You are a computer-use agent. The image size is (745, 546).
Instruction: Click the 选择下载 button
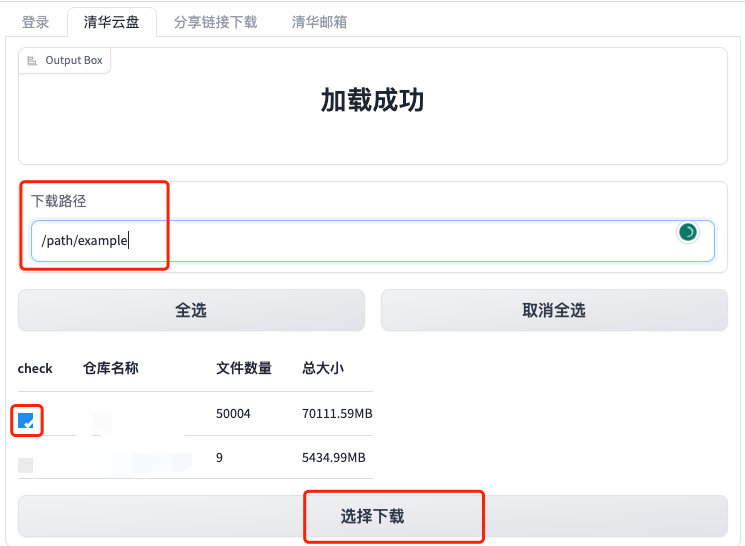[372, 516]
